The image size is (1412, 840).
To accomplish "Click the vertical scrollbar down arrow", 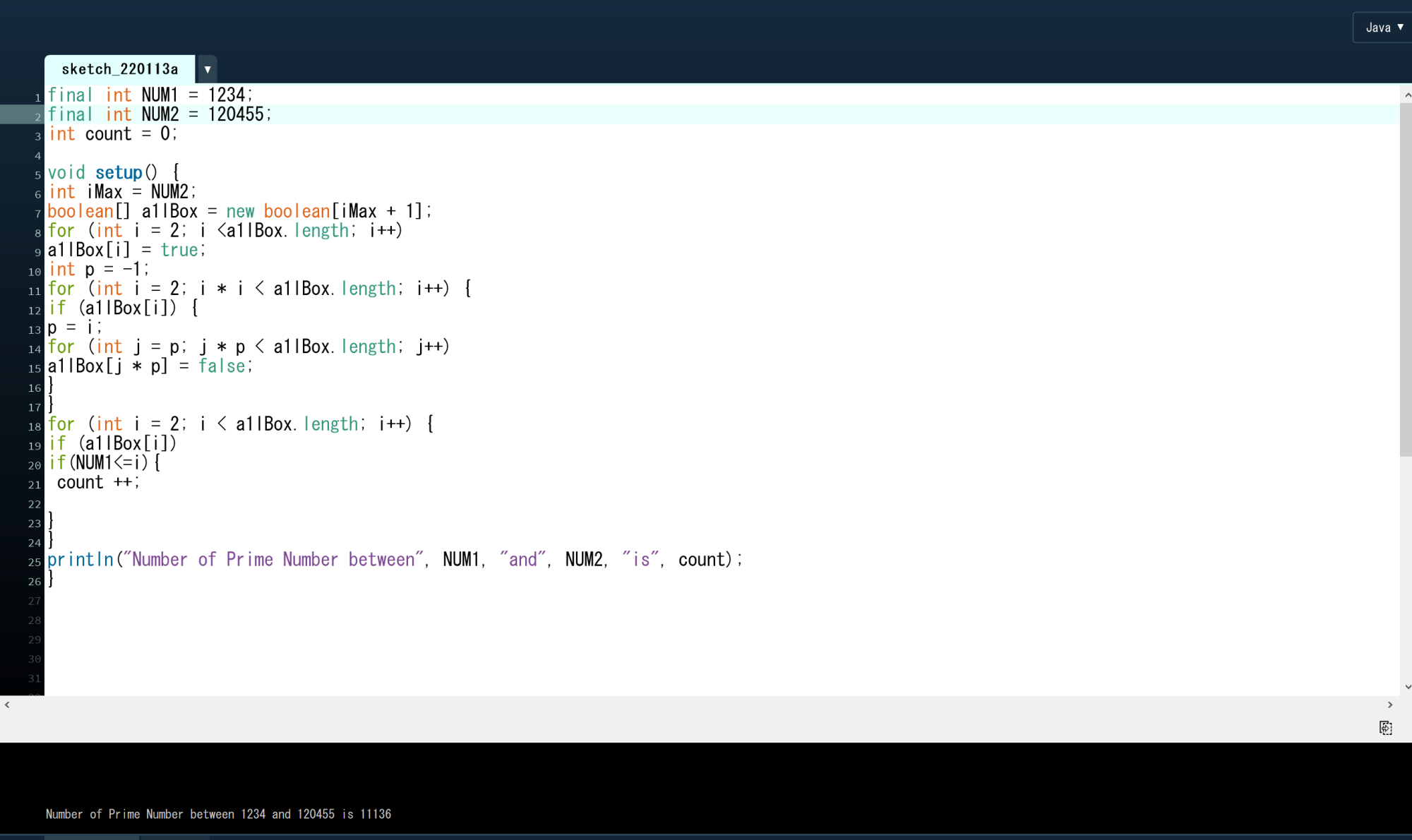I will click(x=1406, y=687).
